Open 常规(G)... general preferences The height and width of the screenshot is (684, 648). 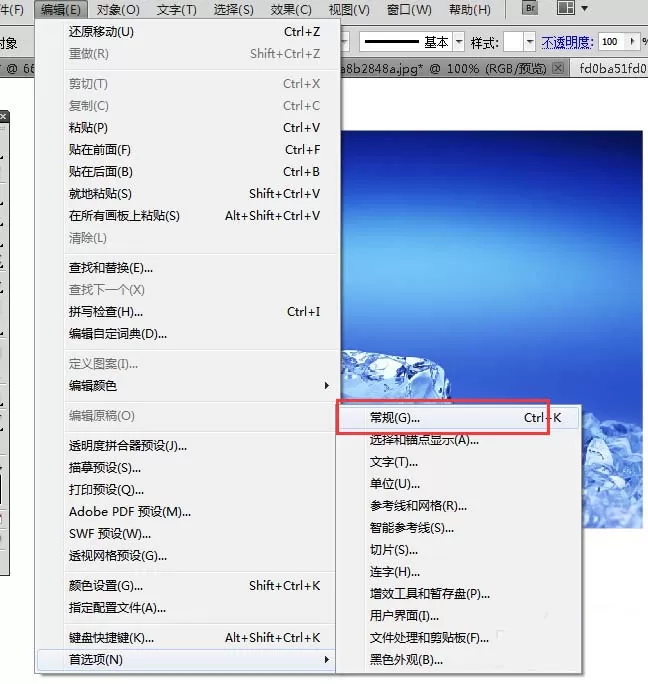459,418
